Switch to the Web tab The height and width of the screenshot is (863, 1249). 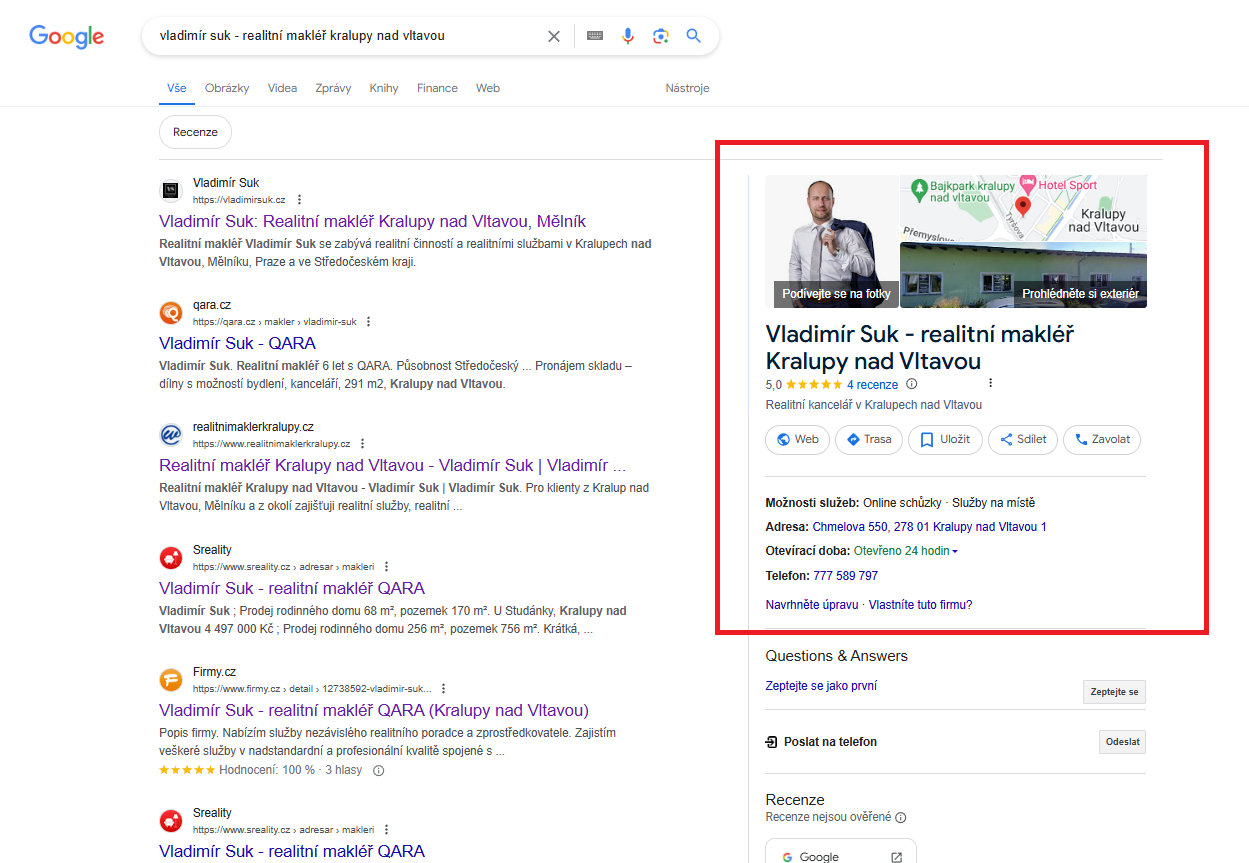(x=488, y=88)
